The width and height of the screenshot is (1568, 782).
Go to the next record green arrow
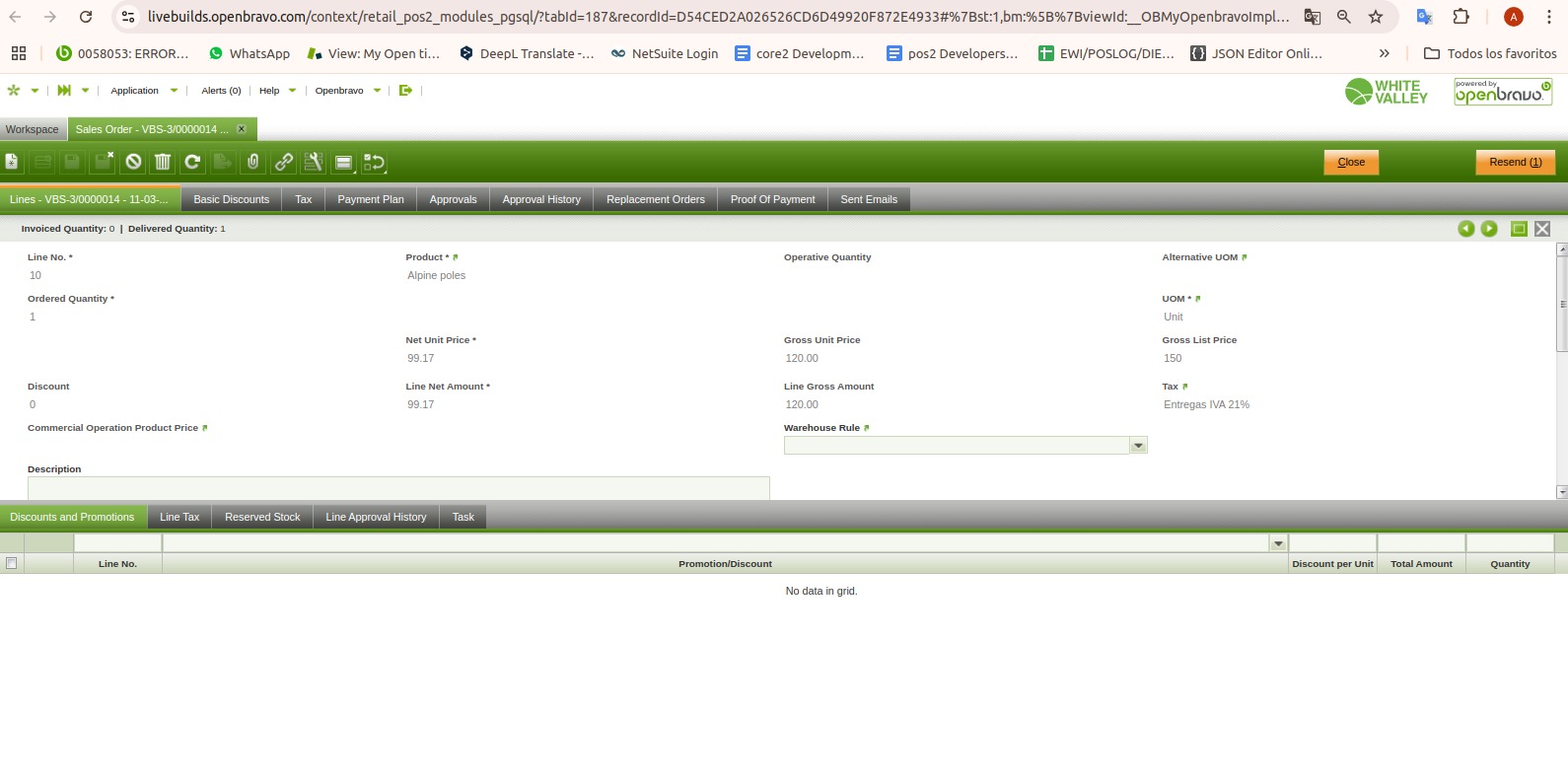pos(1489,229)
